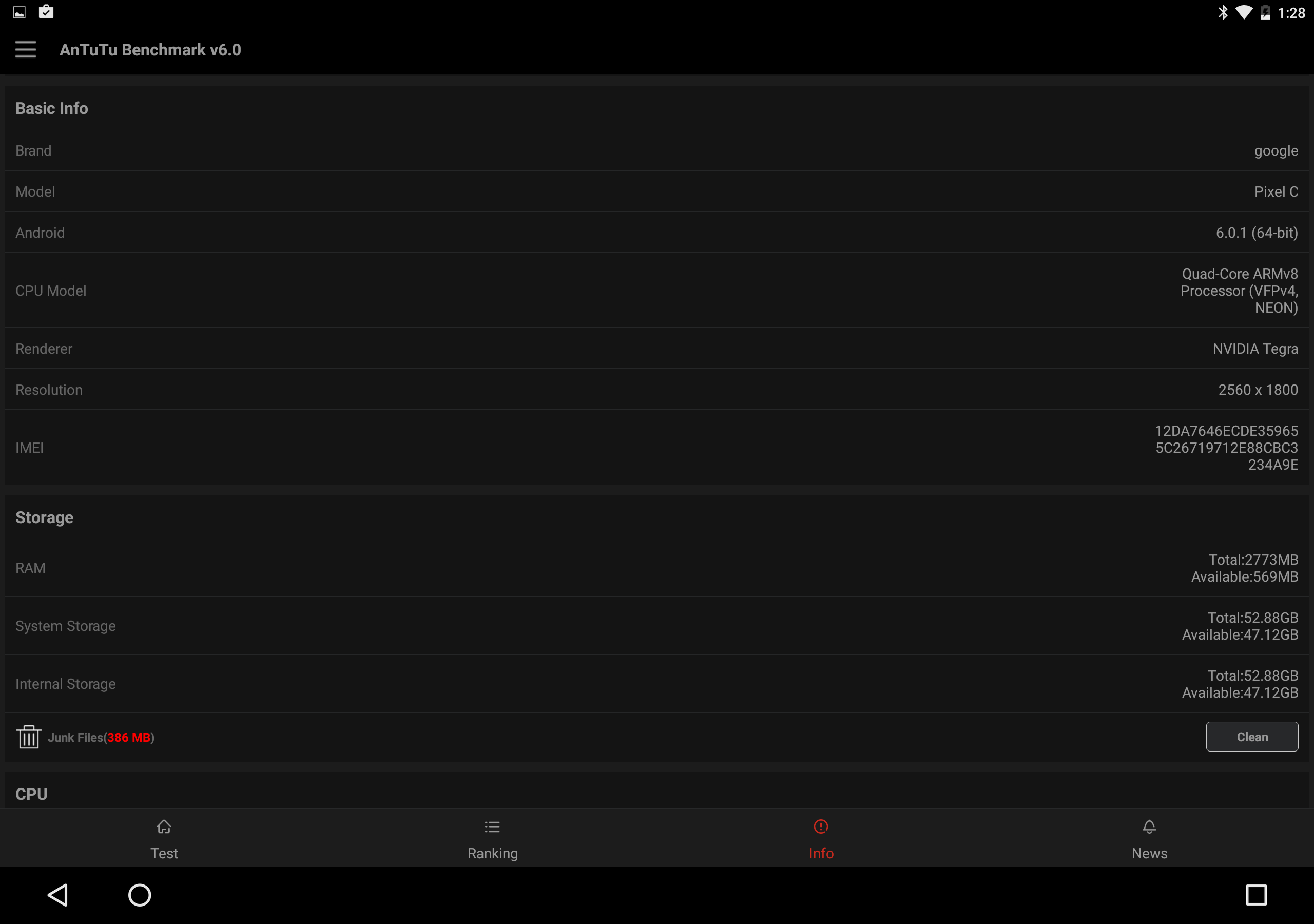The image size is (1314, 924).
Task: Tap the AnTuTu Benchmark v6.0 title
Action: (150, 50)
